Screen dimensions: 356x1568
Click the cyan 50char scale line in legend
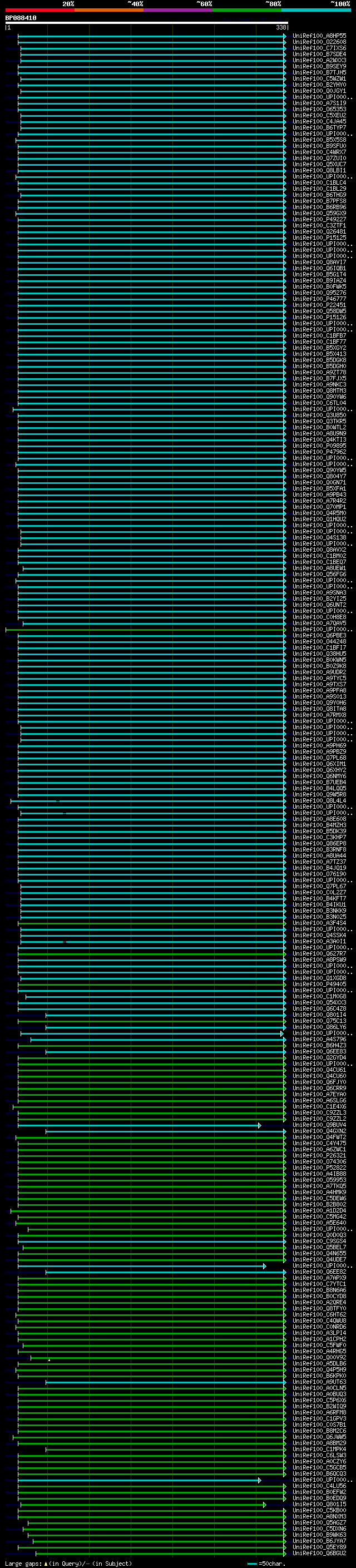pos(252,1564)
